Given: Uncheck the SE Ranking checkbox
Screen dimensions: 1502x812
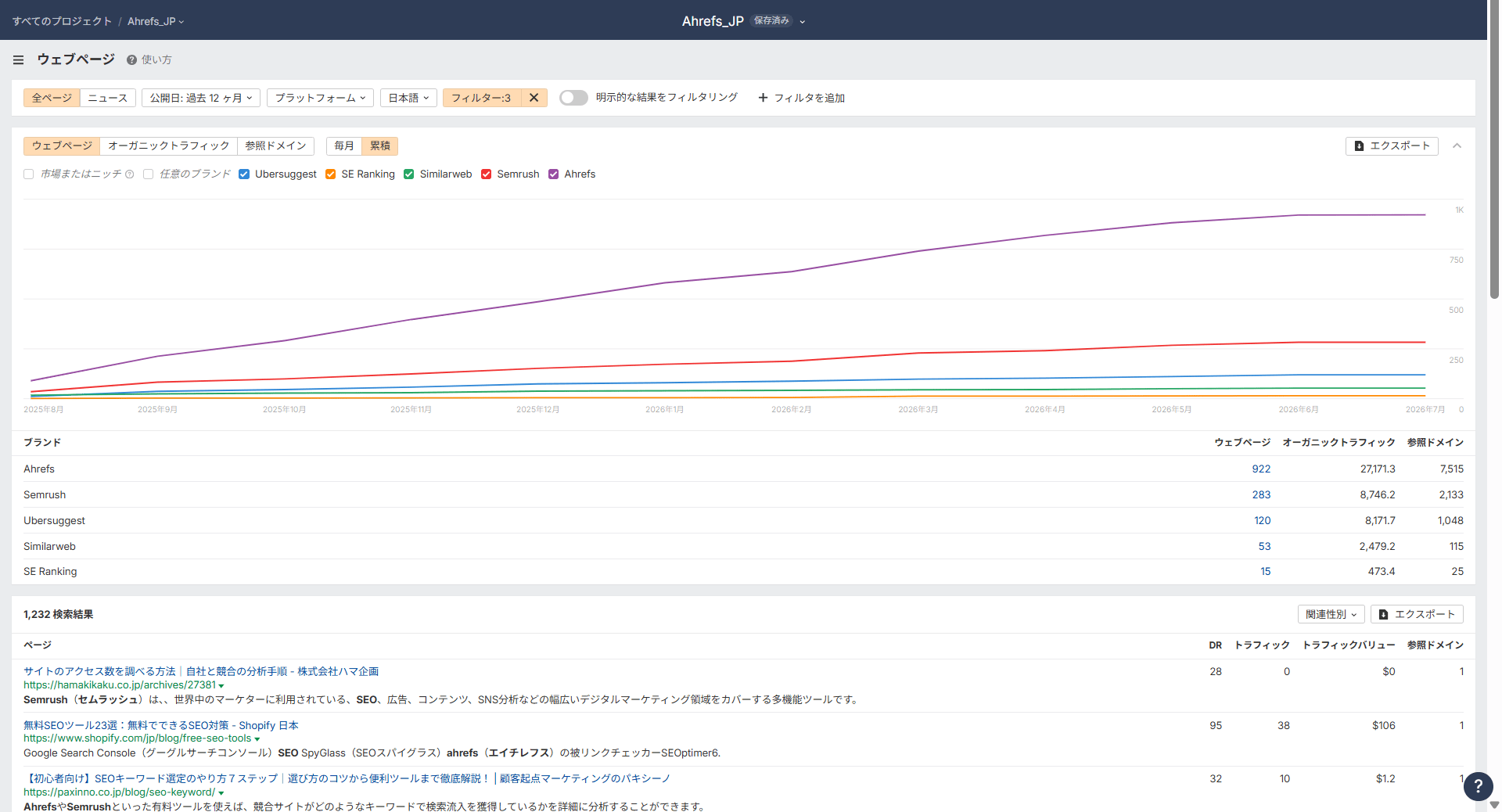Looking at the screenshot, I should [330, 174].
